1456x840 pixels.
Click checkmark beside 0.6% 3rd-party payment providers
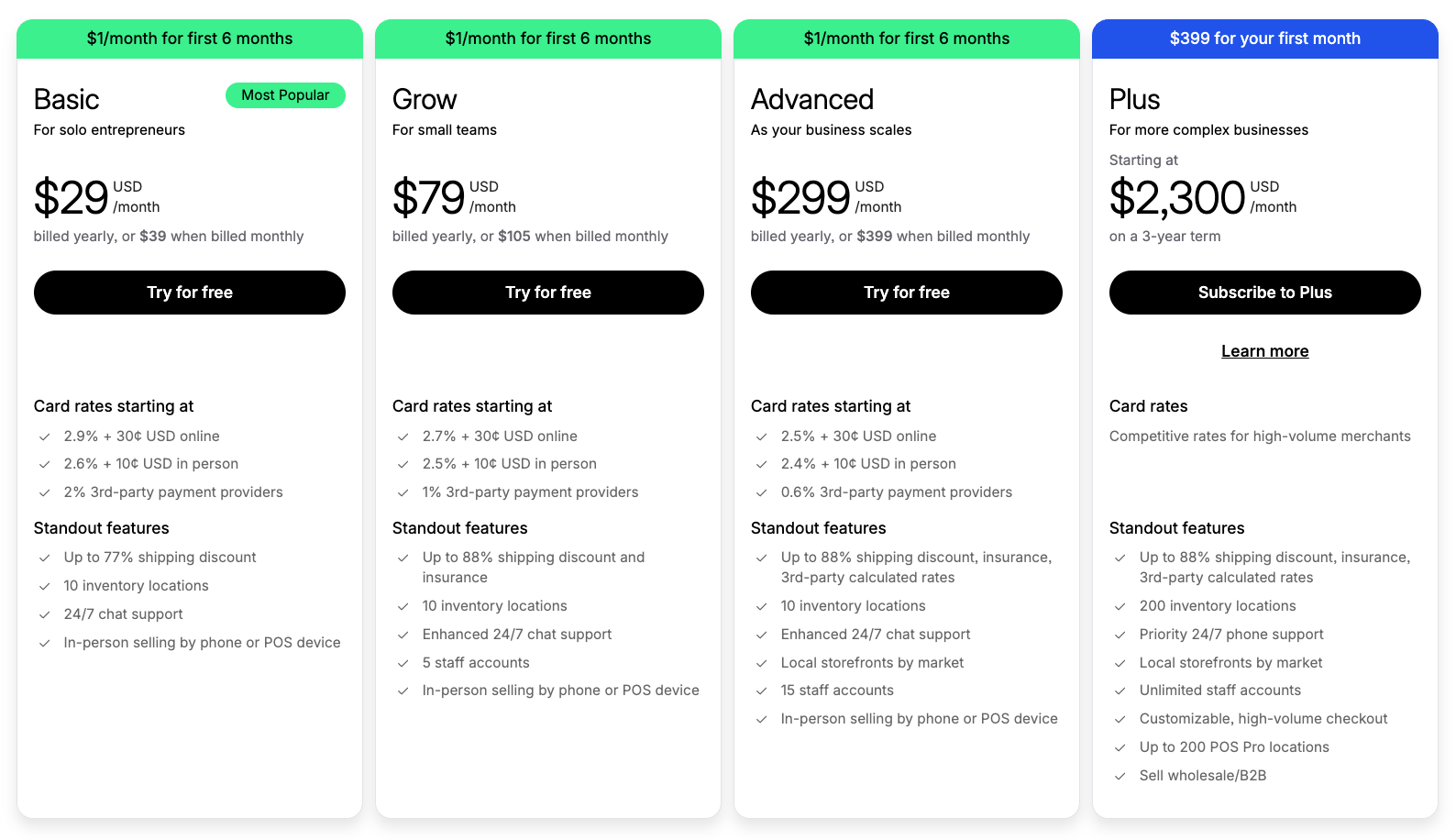[x=761, y=493]
